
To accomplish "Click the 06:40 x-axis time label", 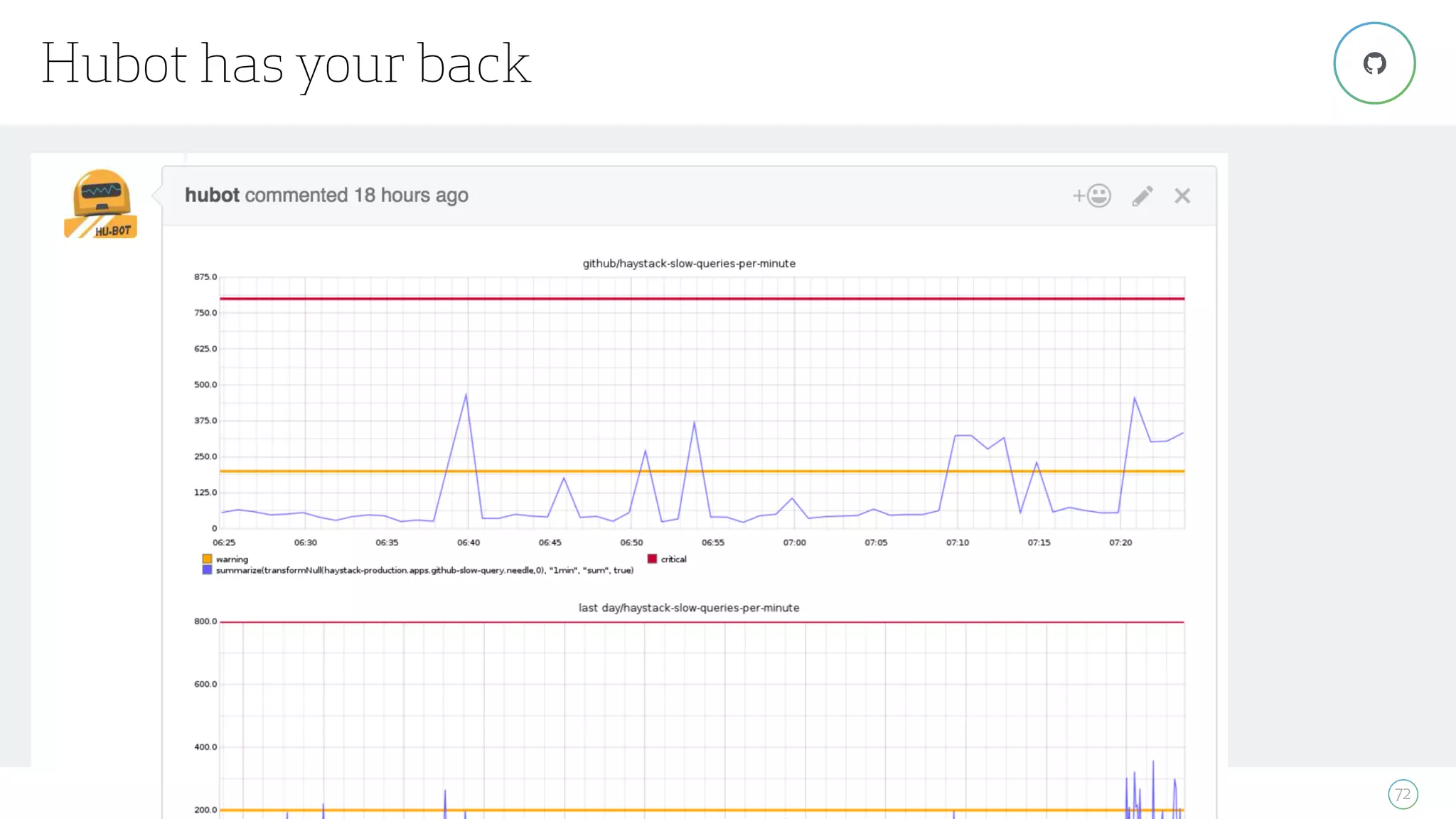I will (x=468, y=542).
